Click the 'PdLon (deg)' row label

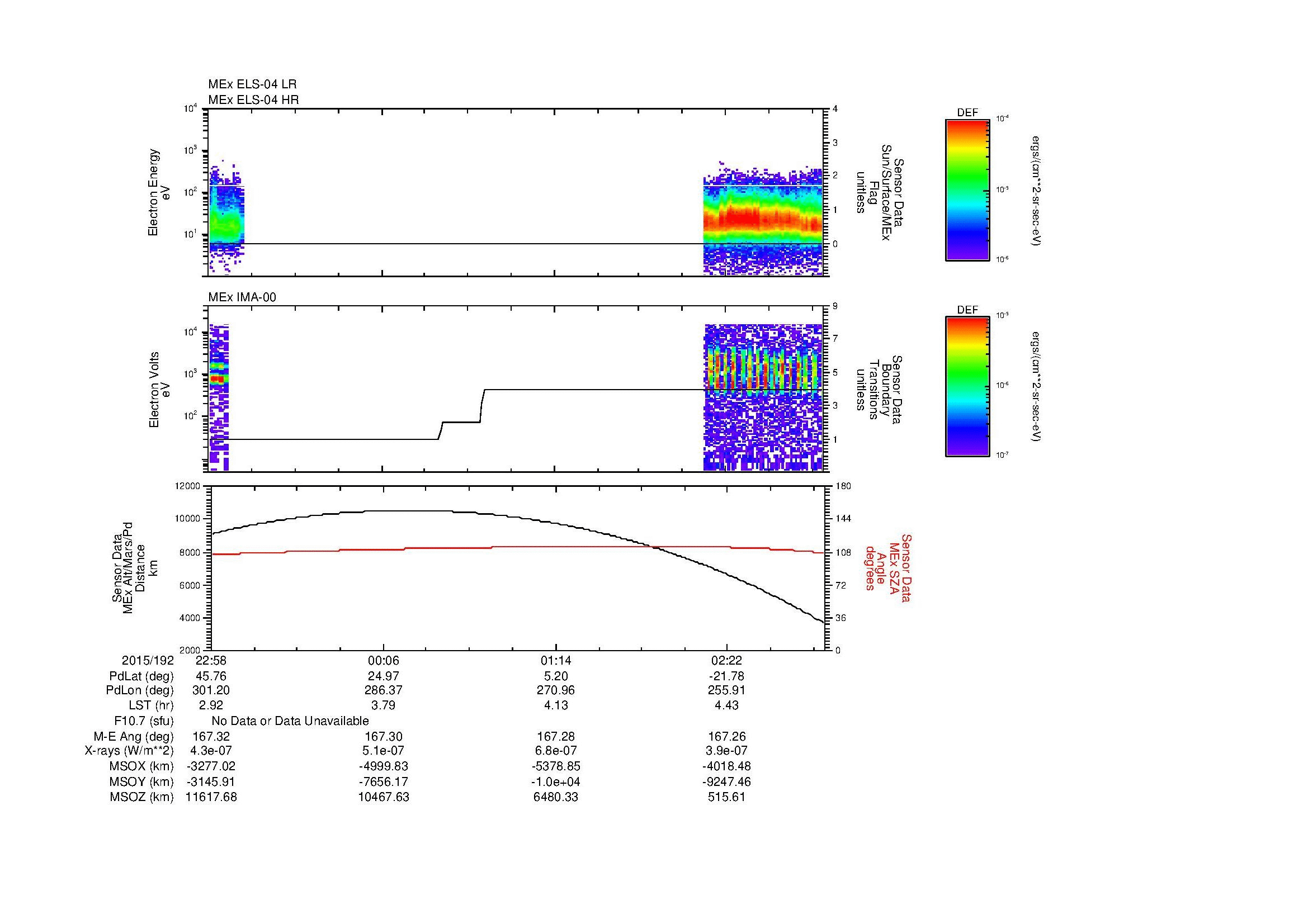click(140, 690)
